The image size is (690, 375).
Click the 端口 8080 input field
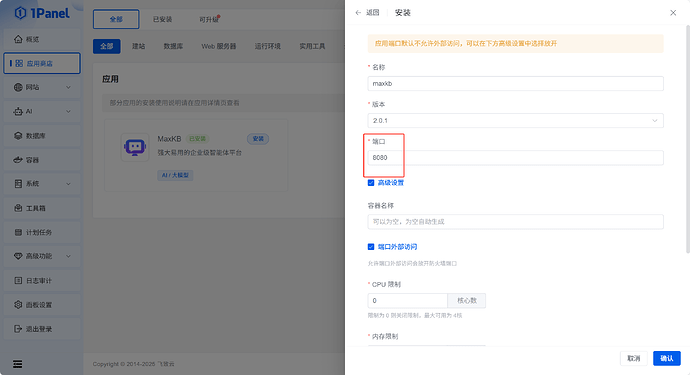[x=515, y=158]
